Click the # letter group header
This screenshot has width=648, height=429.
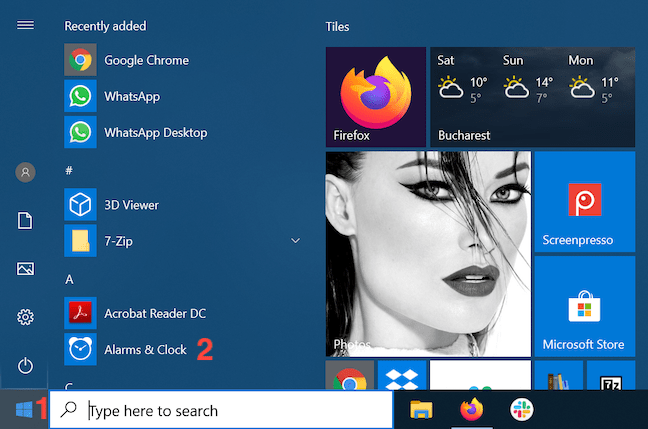tap(69, 170)
